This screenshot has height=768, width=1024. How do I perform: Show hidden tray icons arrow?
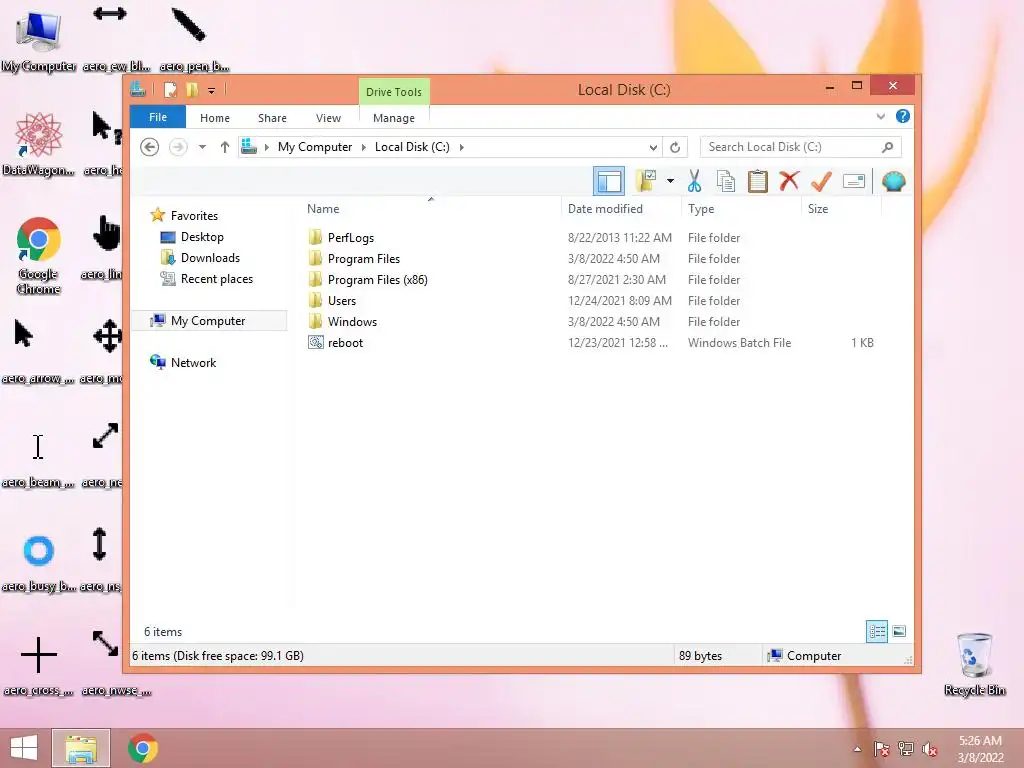pyautogui.click(x=857, y=749)
